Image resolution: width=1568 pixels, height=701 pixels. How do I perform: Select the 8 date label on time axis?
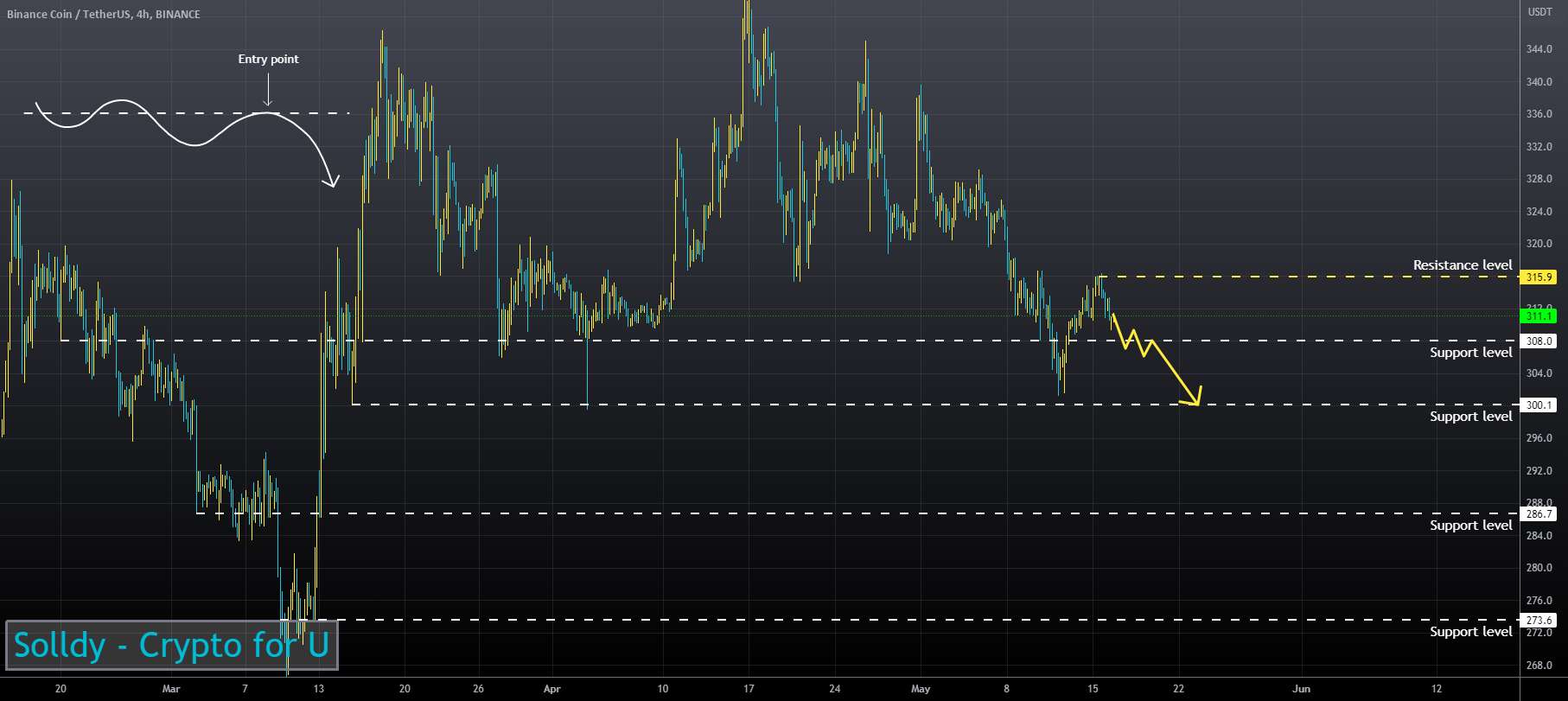1006,689
